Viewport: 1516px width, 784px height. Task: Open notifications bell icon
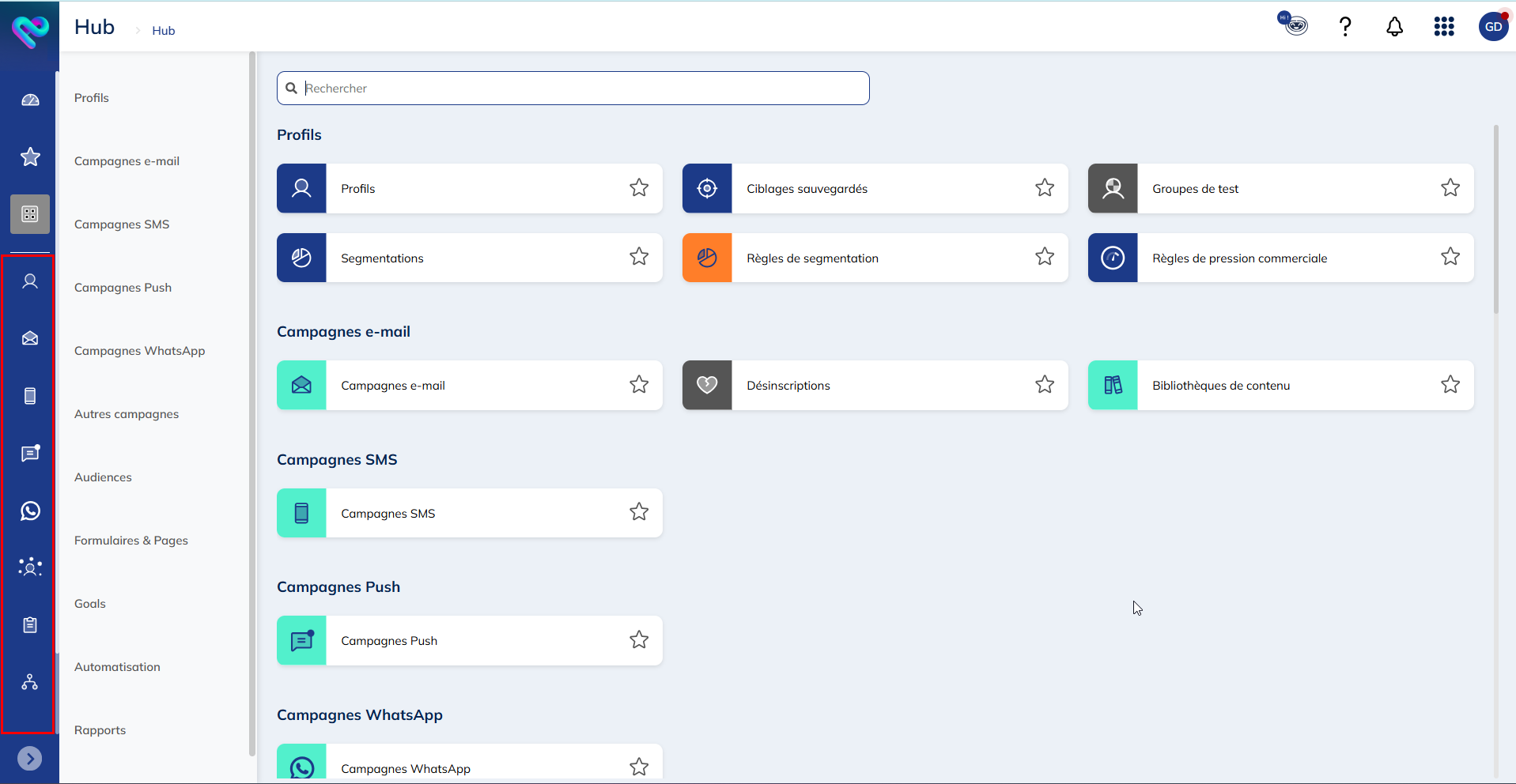pos(1394,27)
